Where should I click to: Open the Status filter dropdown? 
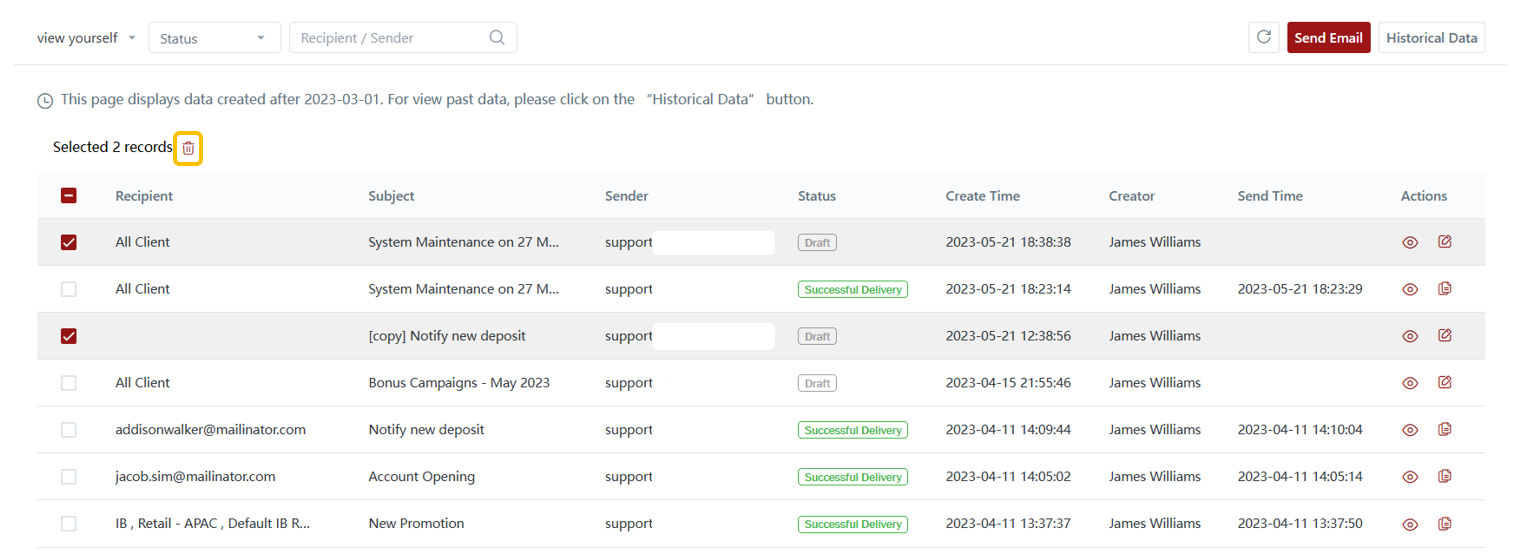214,38
